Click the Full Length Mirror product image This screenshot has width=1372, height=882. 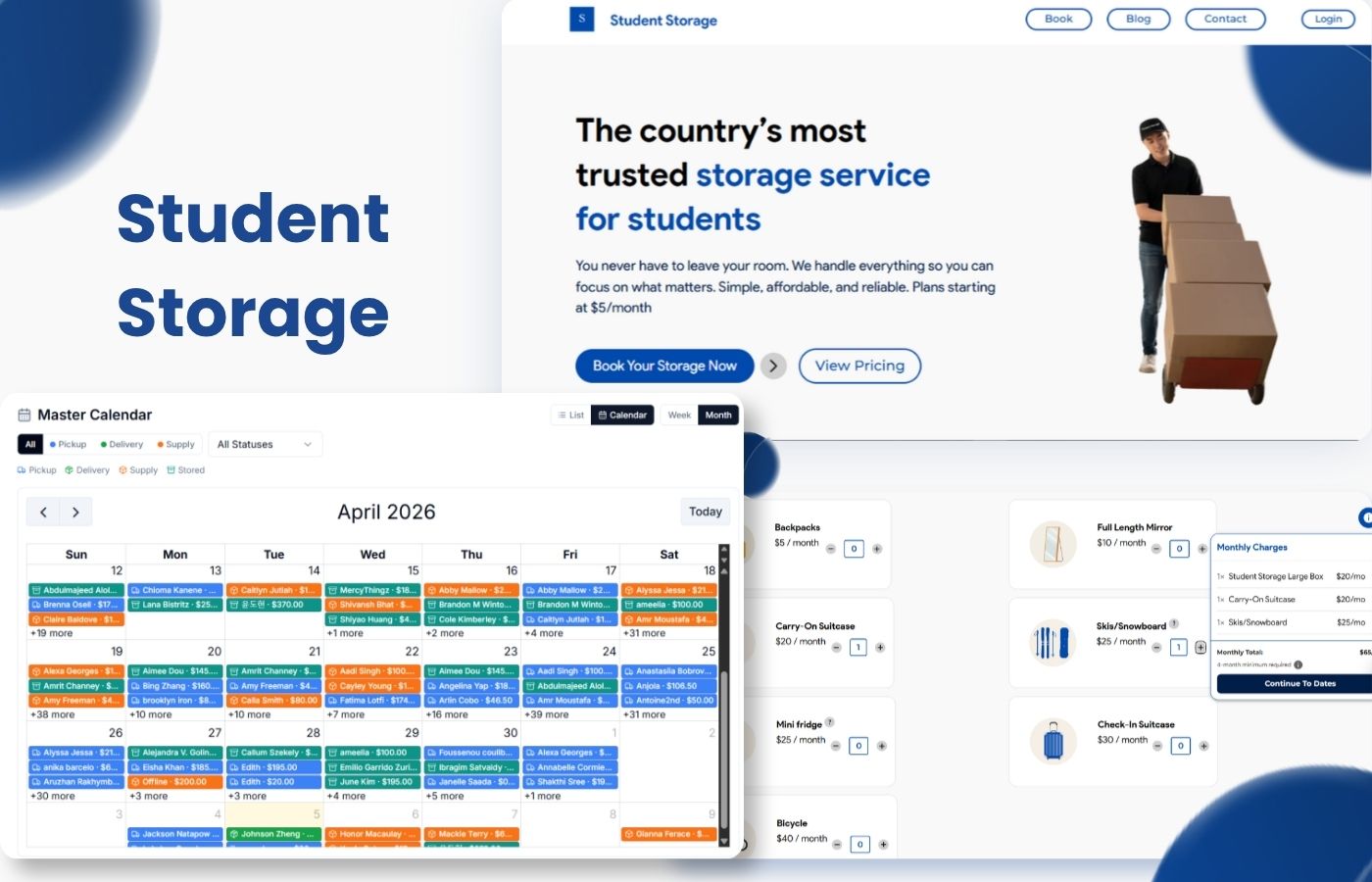1053,544
